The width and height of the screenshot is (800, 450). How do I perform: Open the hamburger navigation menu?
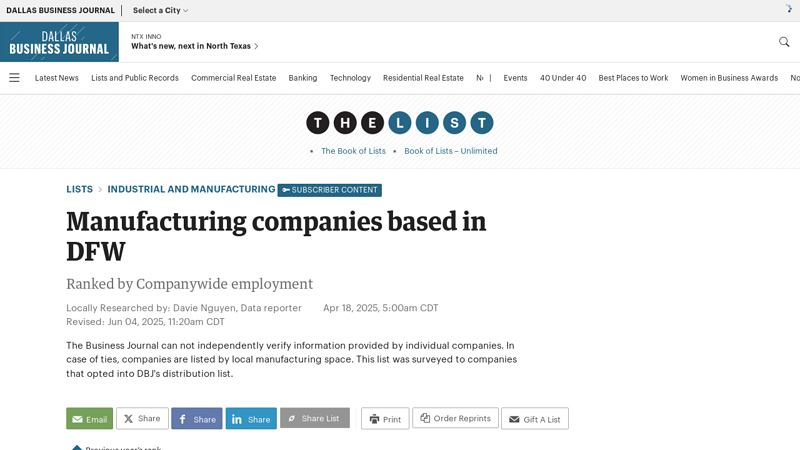(14, 78)
